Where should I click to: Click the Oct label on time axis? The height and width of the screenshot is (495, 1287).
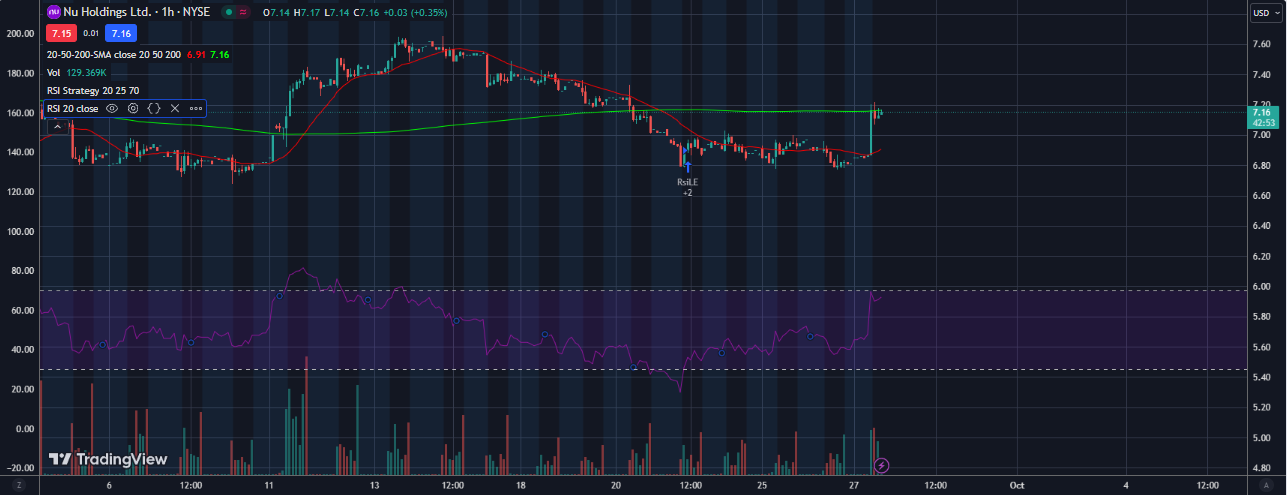pos(1017,485)
